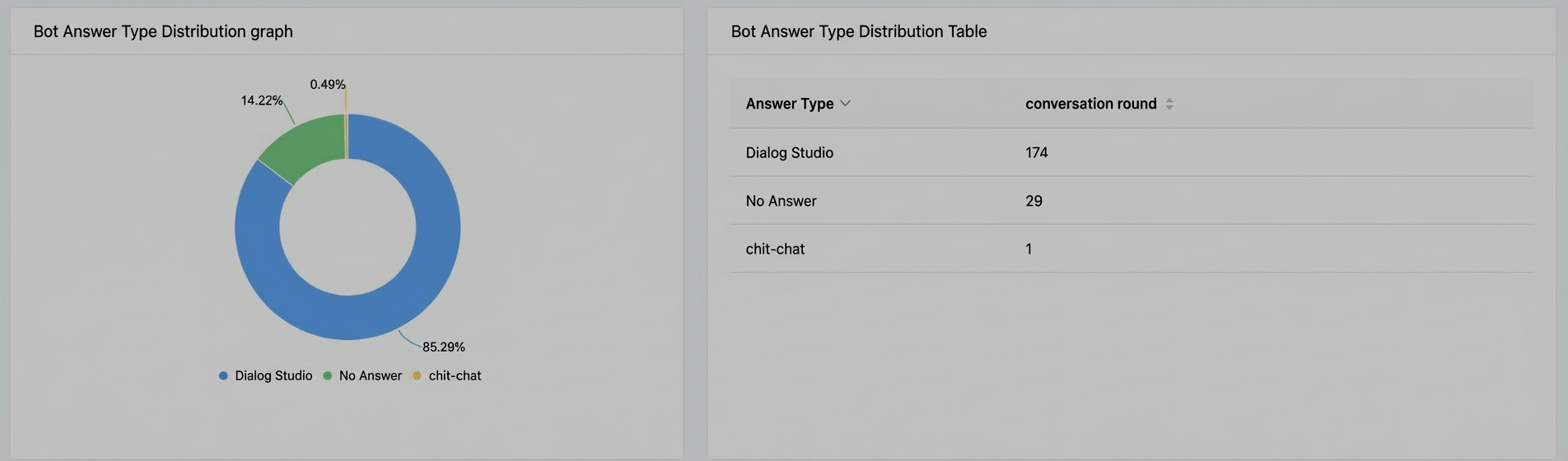1568x461 pixels.
Task: Click yellow chit-chat legend dot
Action: (417, 375)
